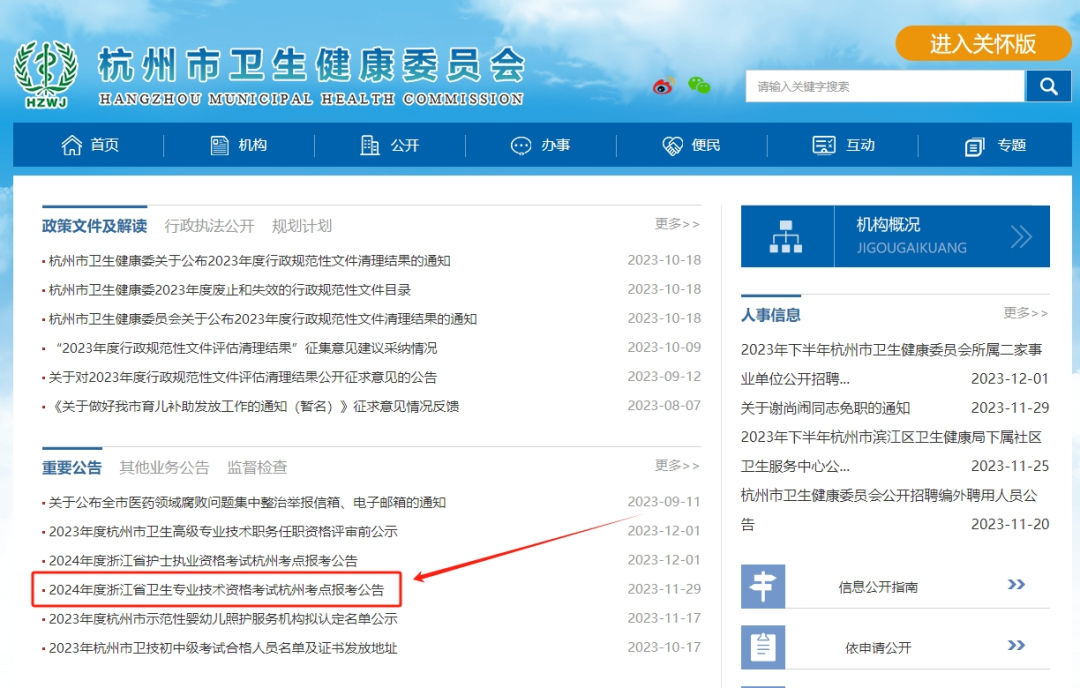Open 2023年度杭州市卫生高级专业技术职务任职资格评审前公示 link
This screenshot has height=688, width=1080.
point(223,532)
